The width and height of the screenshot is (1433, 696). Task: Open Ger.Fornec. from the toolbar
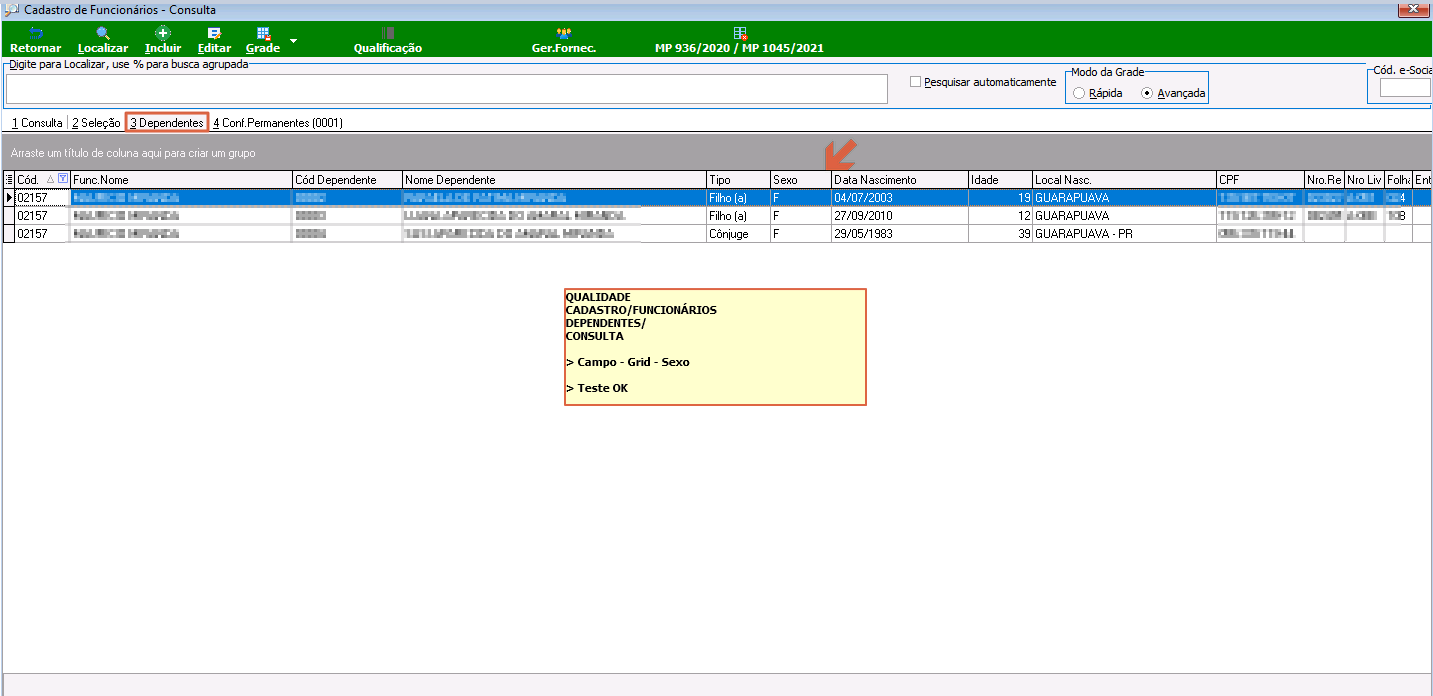coord(564,40)
